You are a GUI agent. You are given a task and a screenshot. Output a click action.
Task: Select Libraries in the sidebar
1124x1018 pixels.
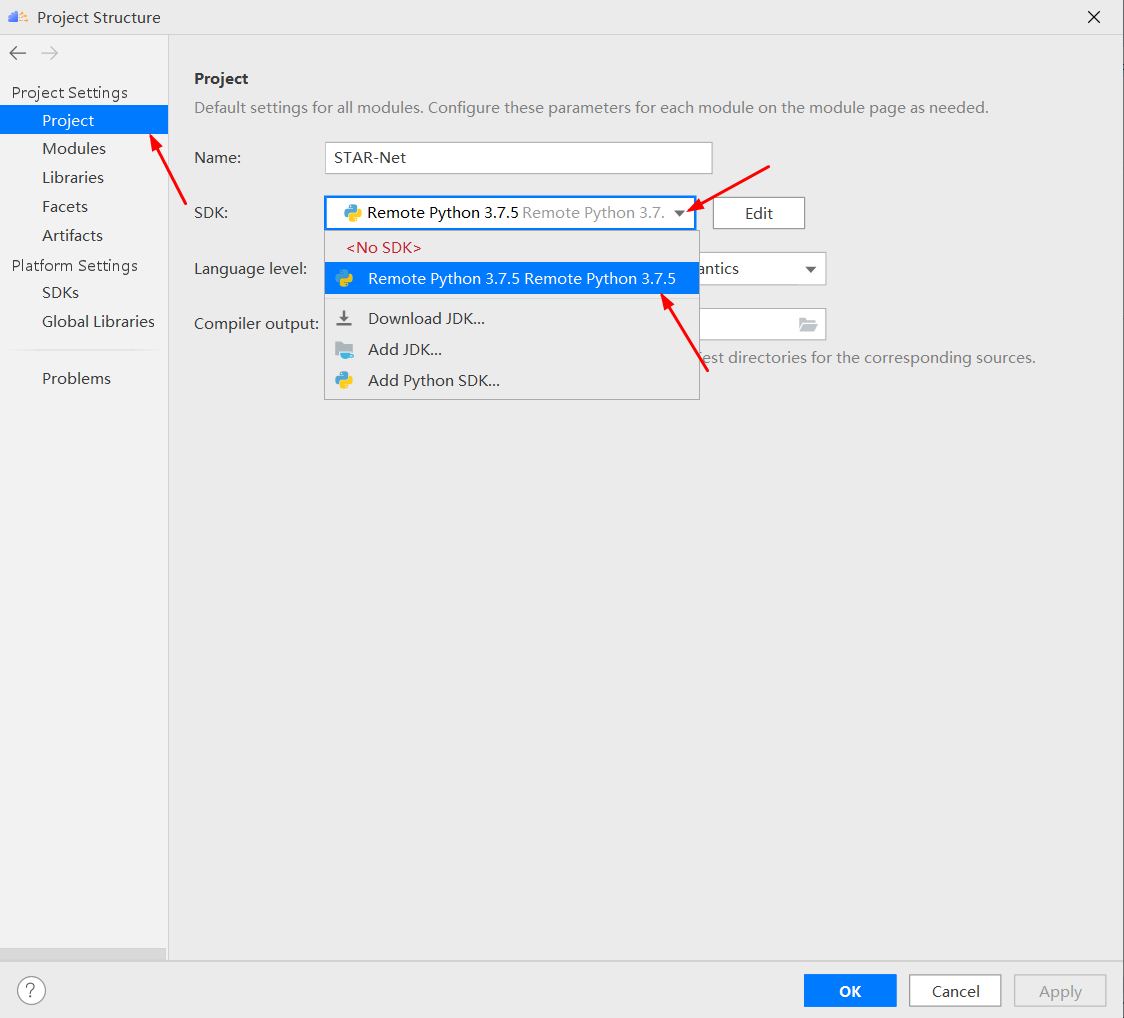73,178
